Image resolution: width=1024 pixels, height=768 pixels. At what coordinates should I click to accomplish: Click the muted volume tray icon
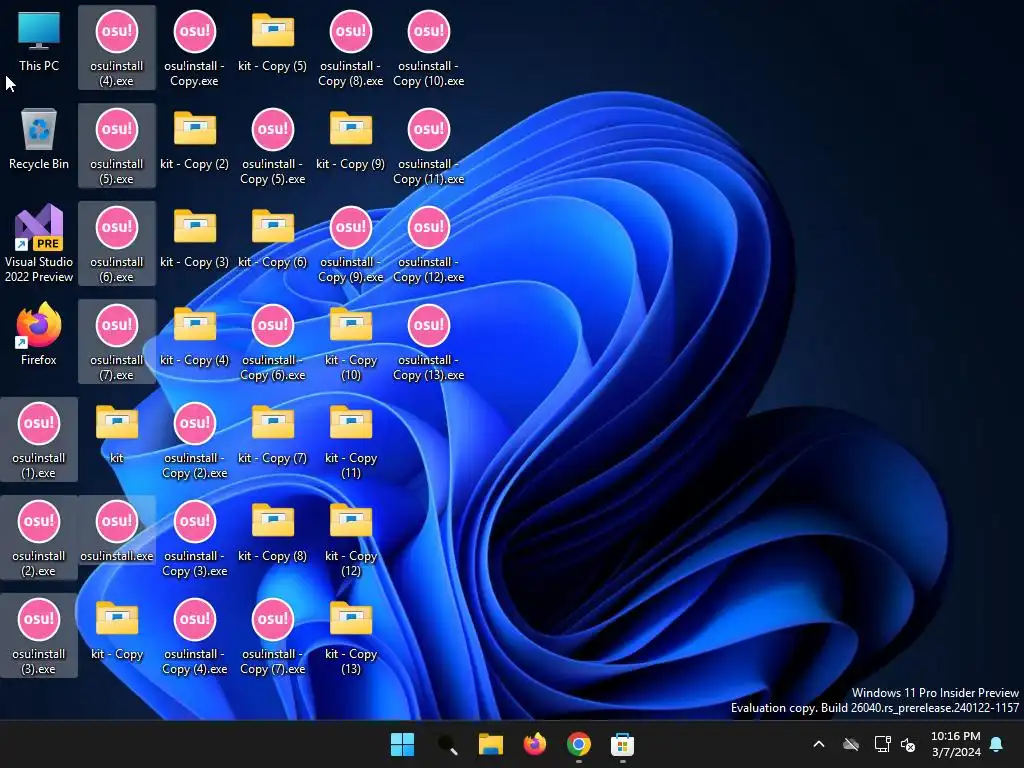coord(908,744)
